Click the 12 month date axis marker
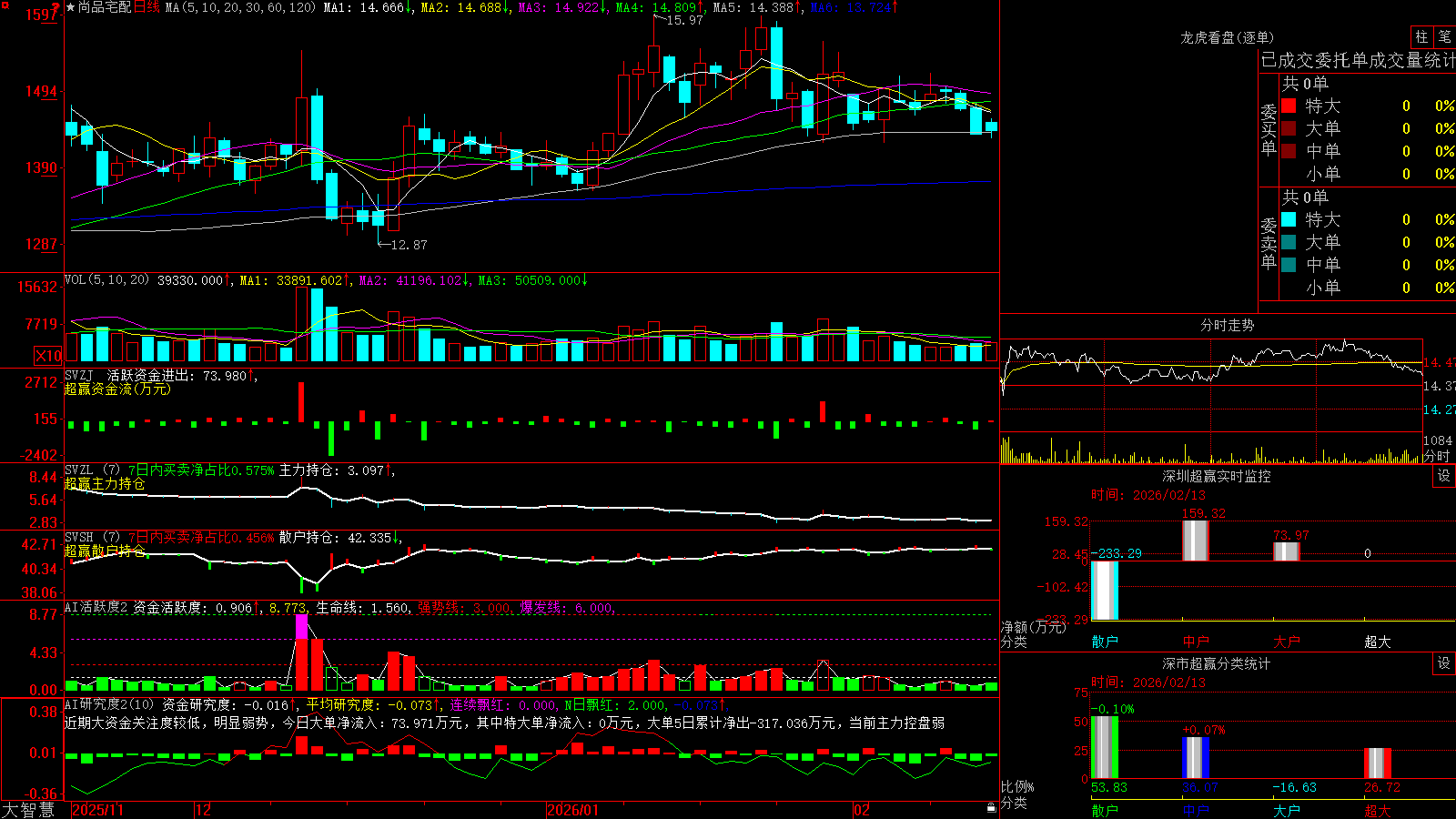 pyautogui.click(x=204, y=810)
